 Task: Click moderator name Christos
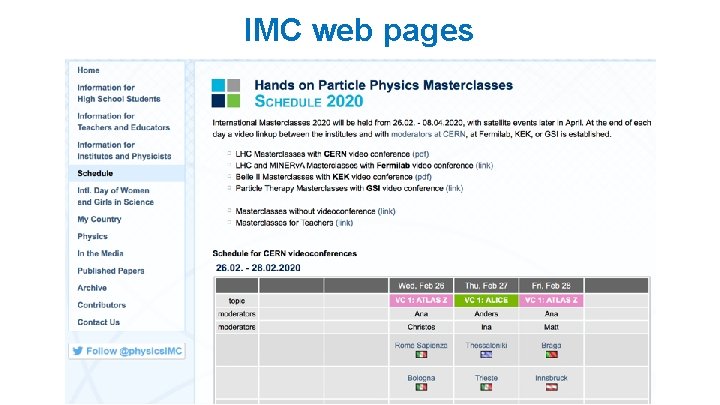coord(421,327)
